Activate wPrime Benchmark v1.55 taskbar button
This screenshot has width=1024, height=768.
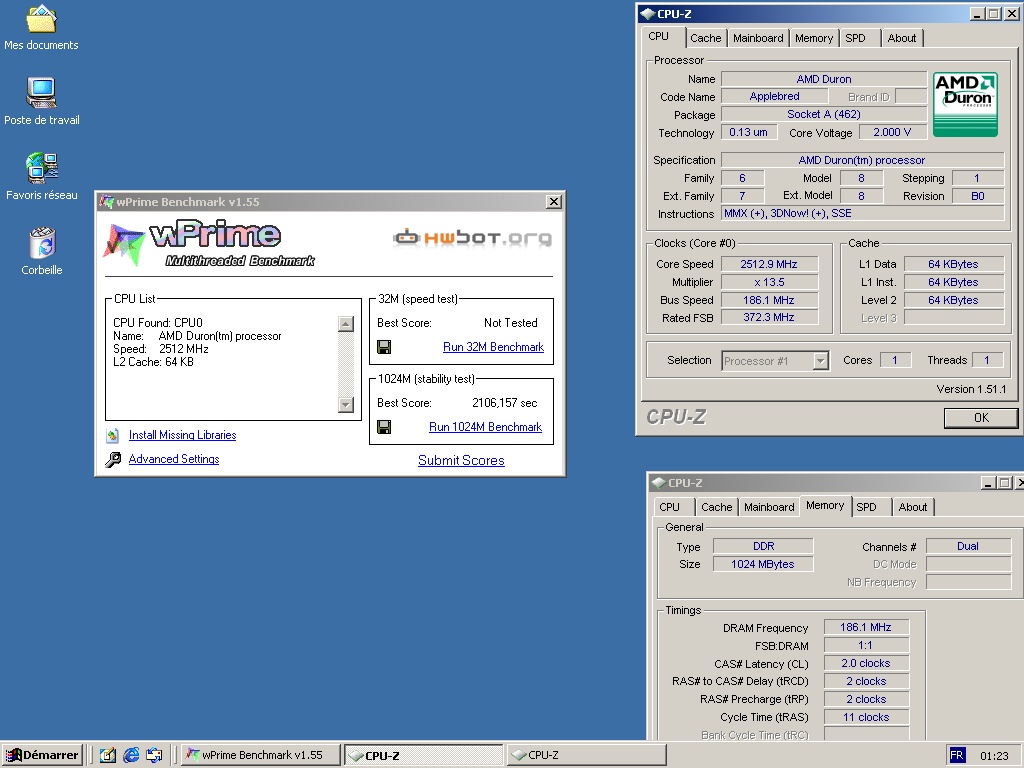(x=260, y=755)
